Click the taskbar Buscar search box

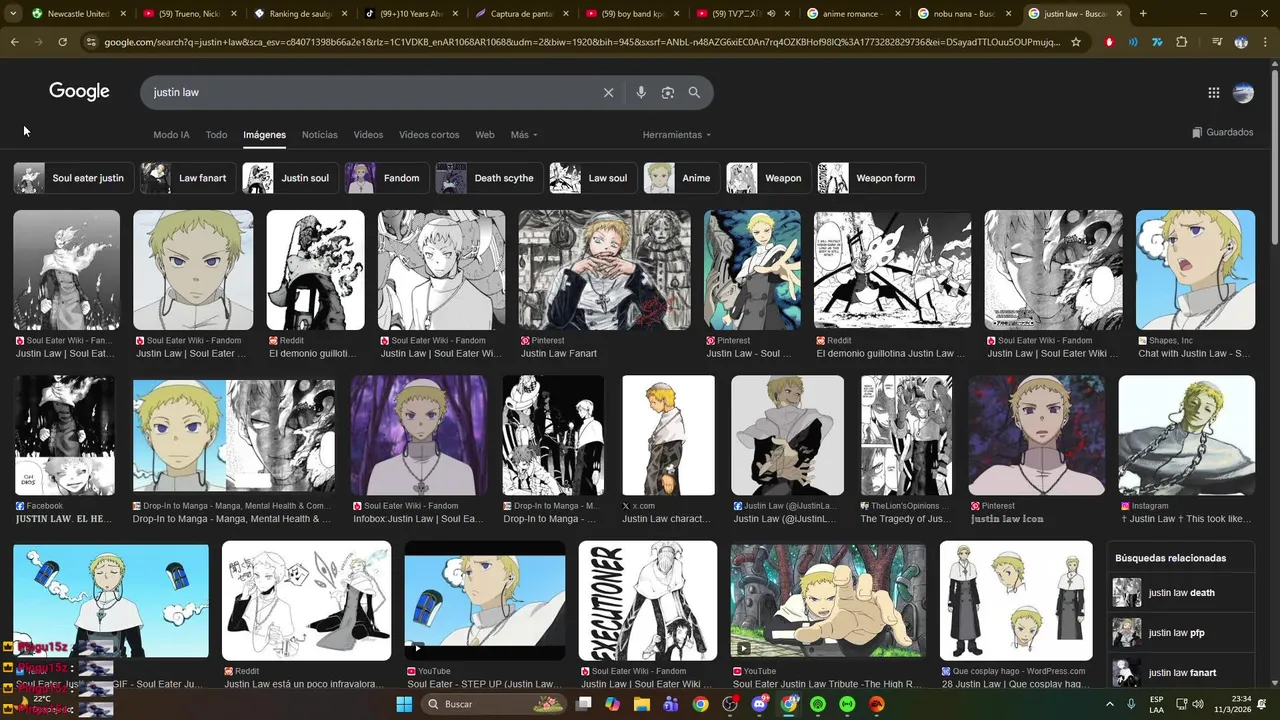tap(495, 704)
